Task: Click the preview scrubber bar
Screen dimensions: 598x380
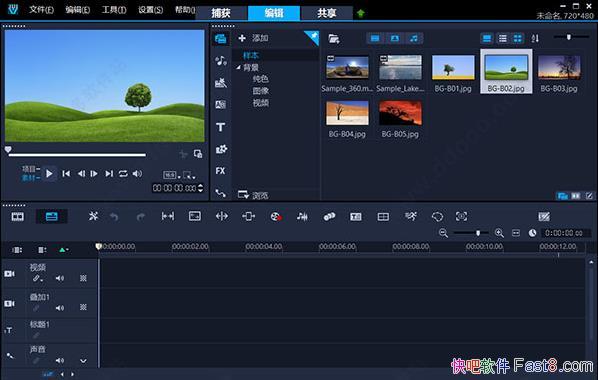Action: (x=77, y=155)
